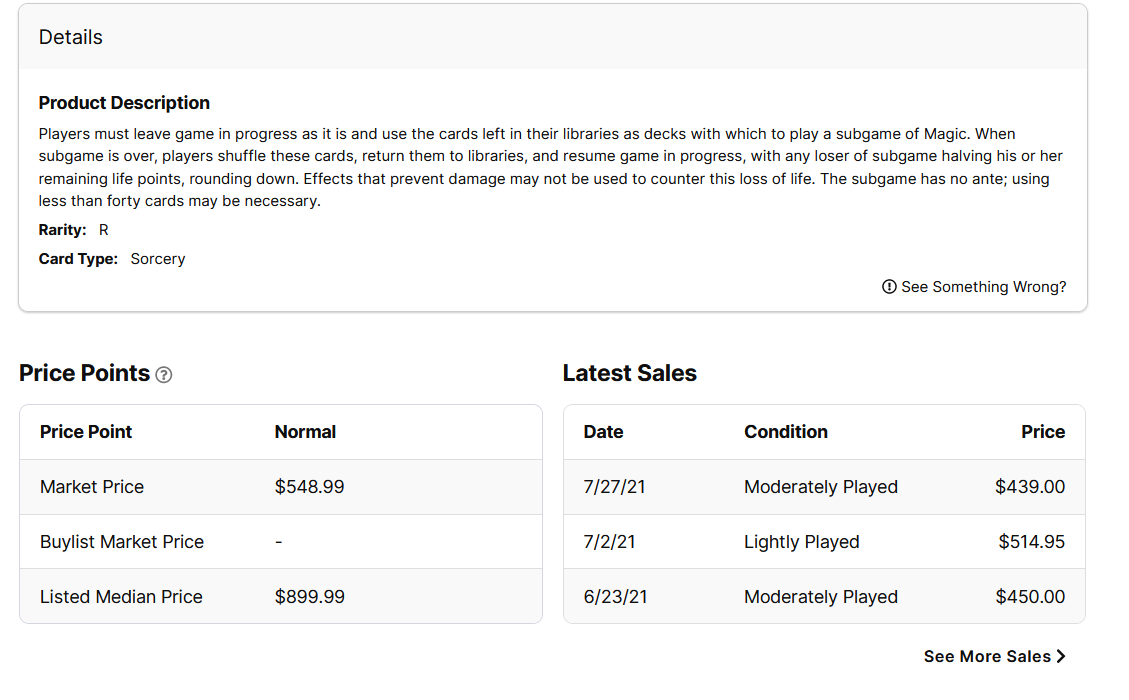Click the Sorcery card type value

(158, 259)
